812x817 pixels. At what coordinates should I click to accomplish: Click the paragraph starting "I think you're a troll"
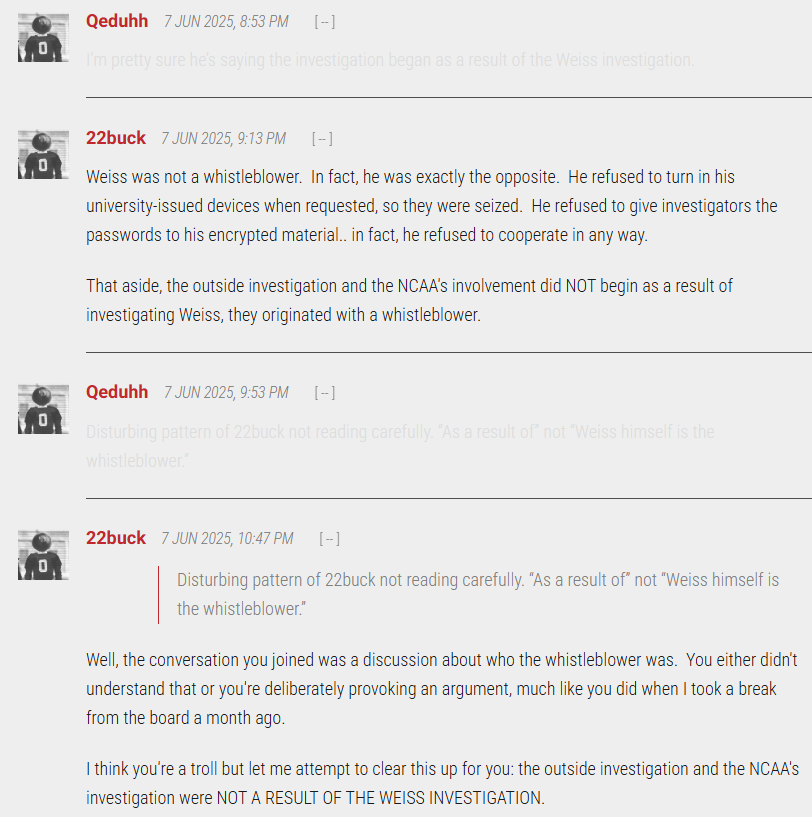[442, 783]
